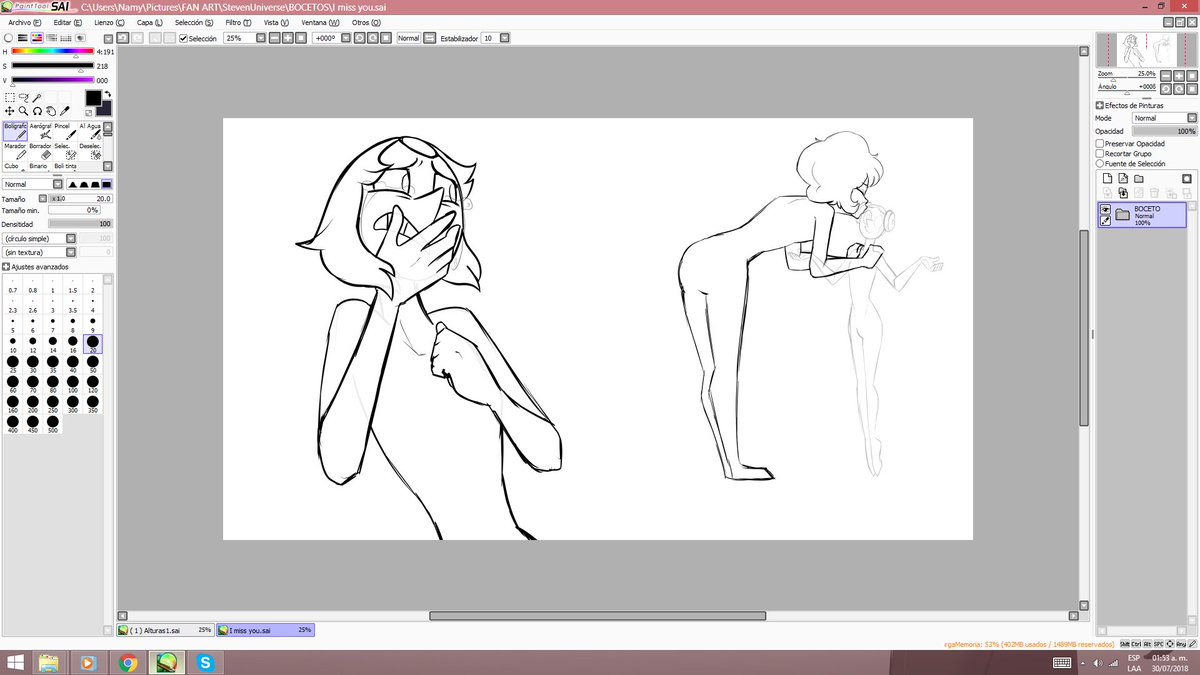
Task: Select the Bolígrafo pen tool
Action: coord(15,133)
